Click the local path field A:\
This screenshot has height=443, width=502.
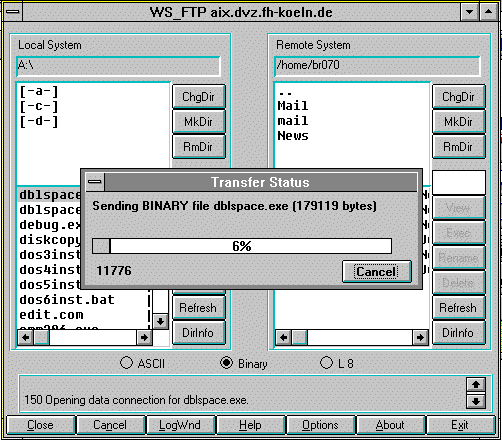pyautogui.click(x=118, y=66)
